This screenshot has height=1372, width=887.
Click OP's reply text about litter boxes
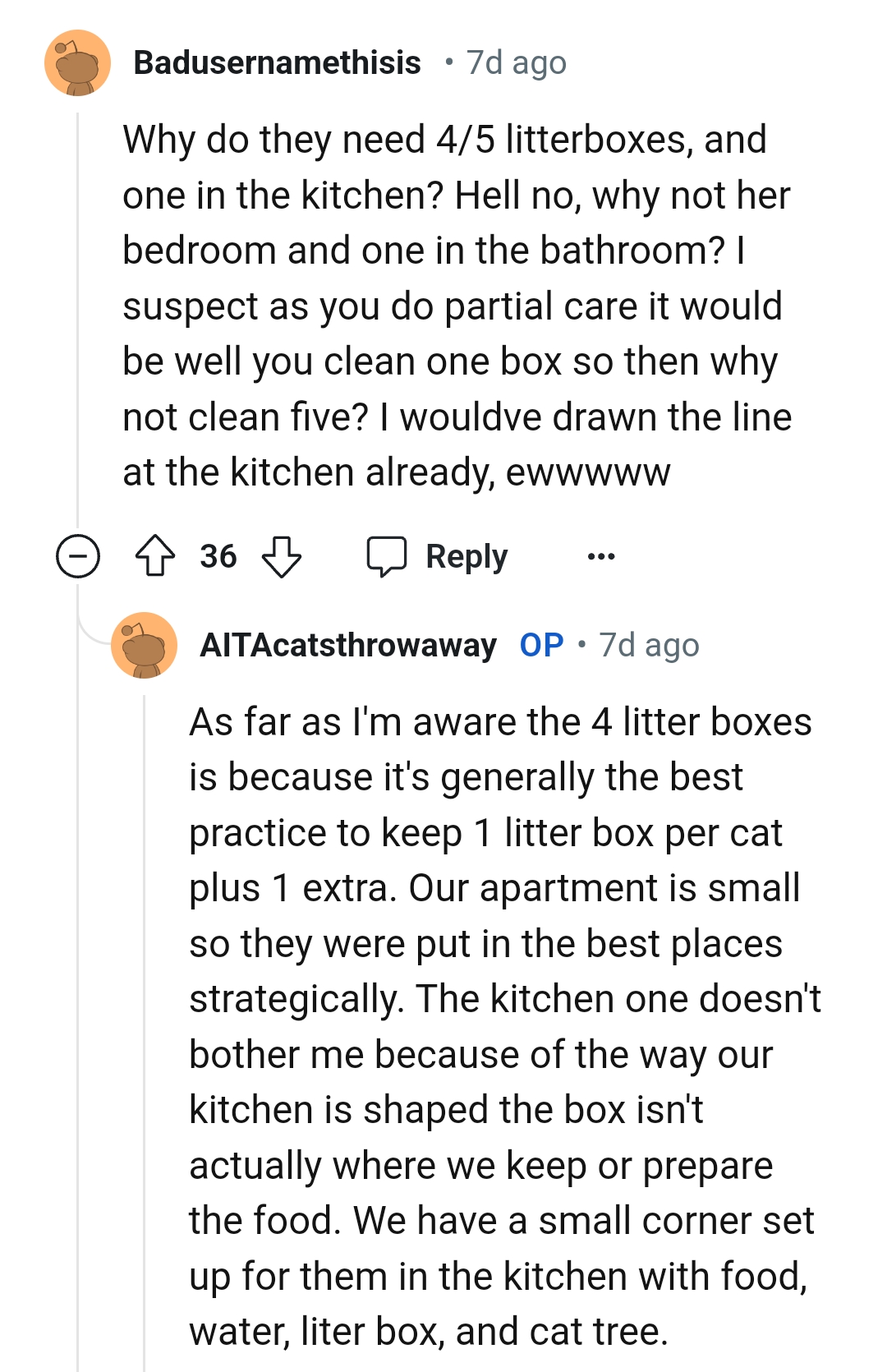[x=503, y=1027]
